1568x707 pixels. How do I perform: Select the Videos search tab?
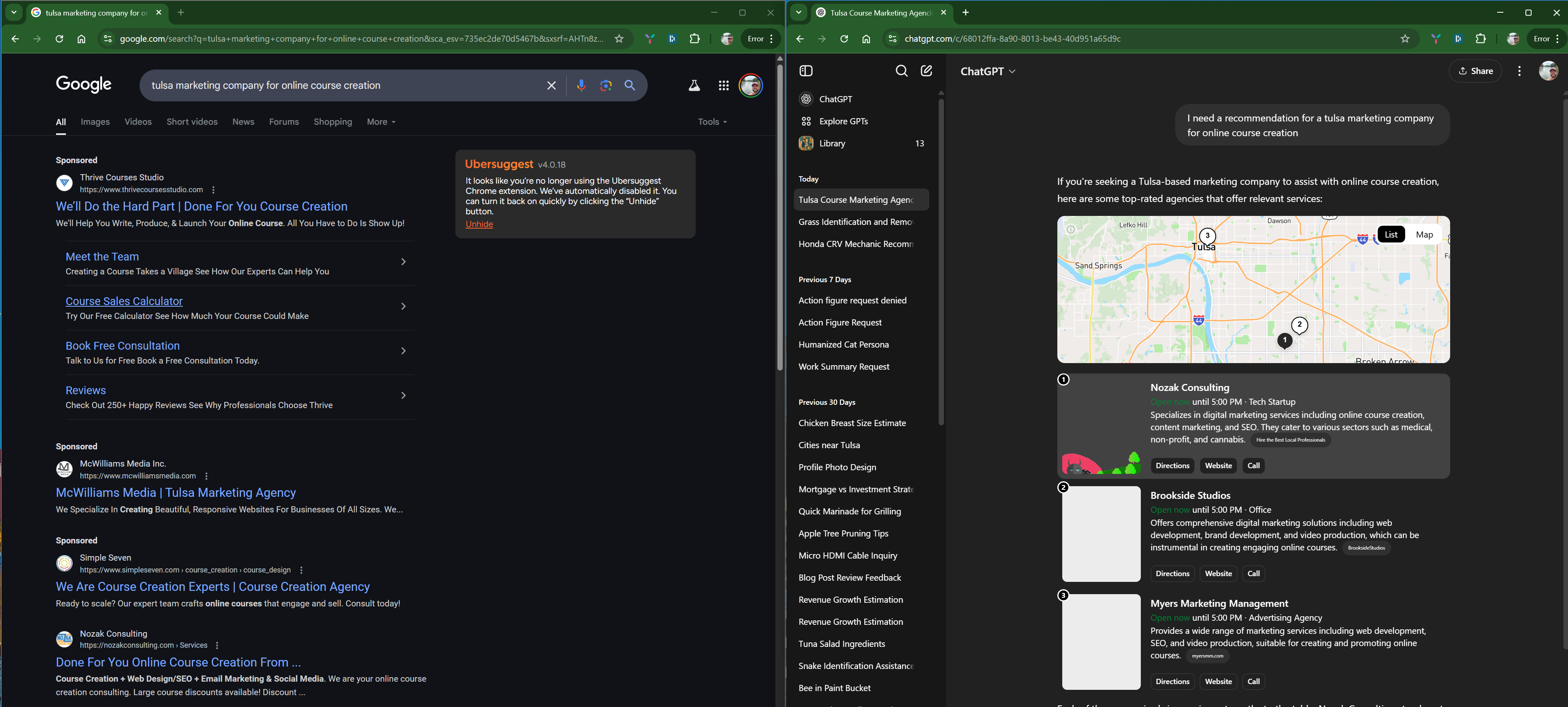pos(138,122)
